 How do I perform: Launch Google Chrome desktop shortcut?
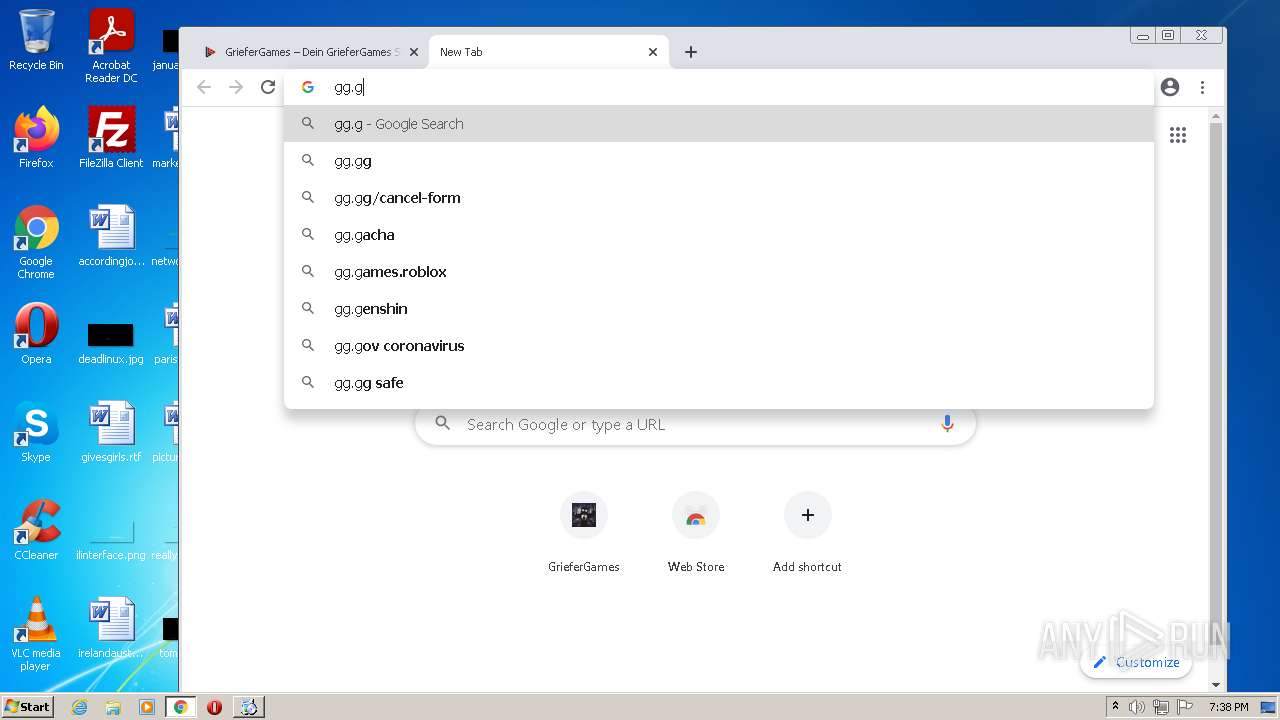(36, 242)
